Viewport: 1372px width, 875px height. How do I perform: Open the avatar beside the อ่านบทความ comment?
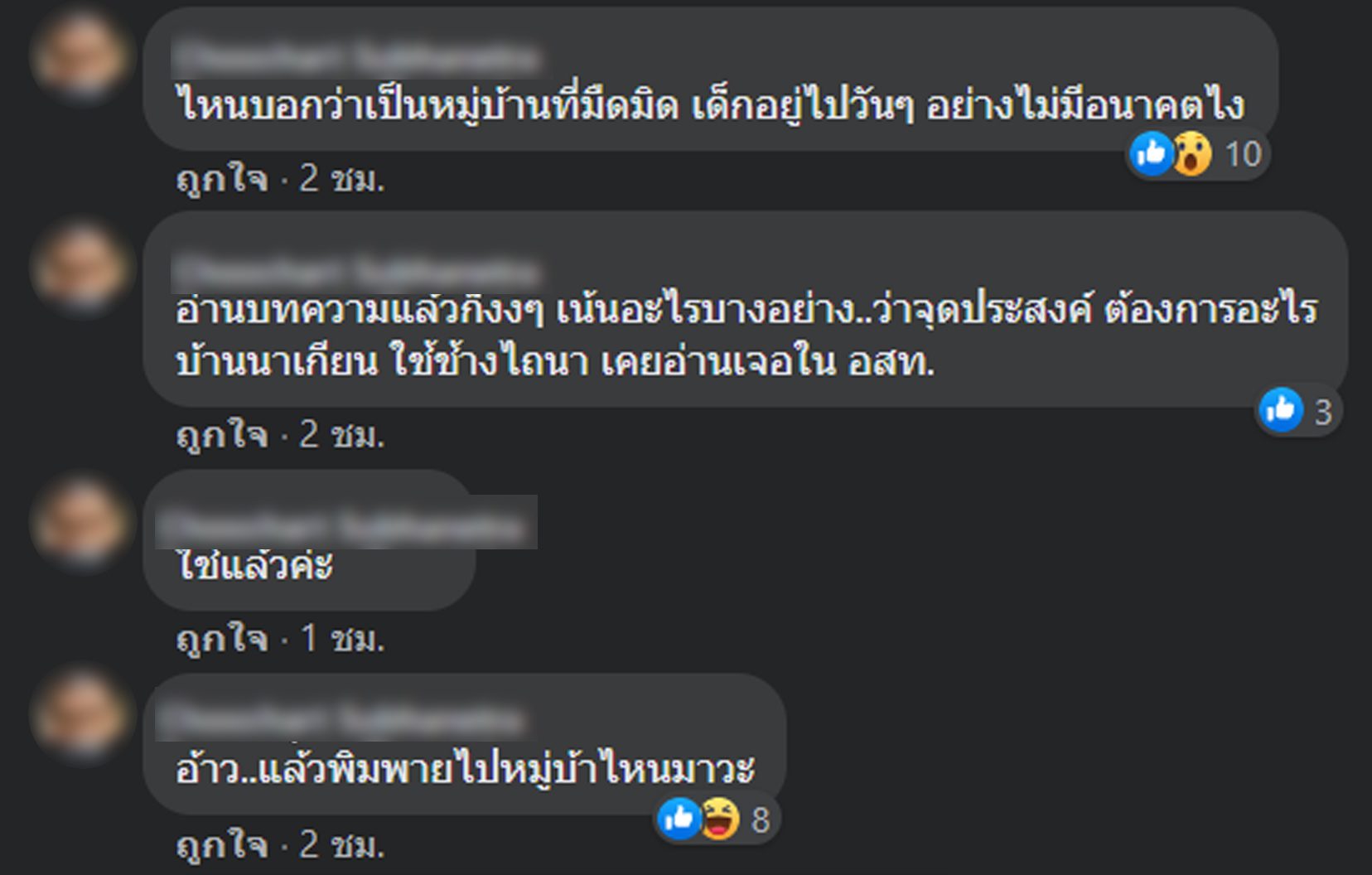(x=80, y=267)
